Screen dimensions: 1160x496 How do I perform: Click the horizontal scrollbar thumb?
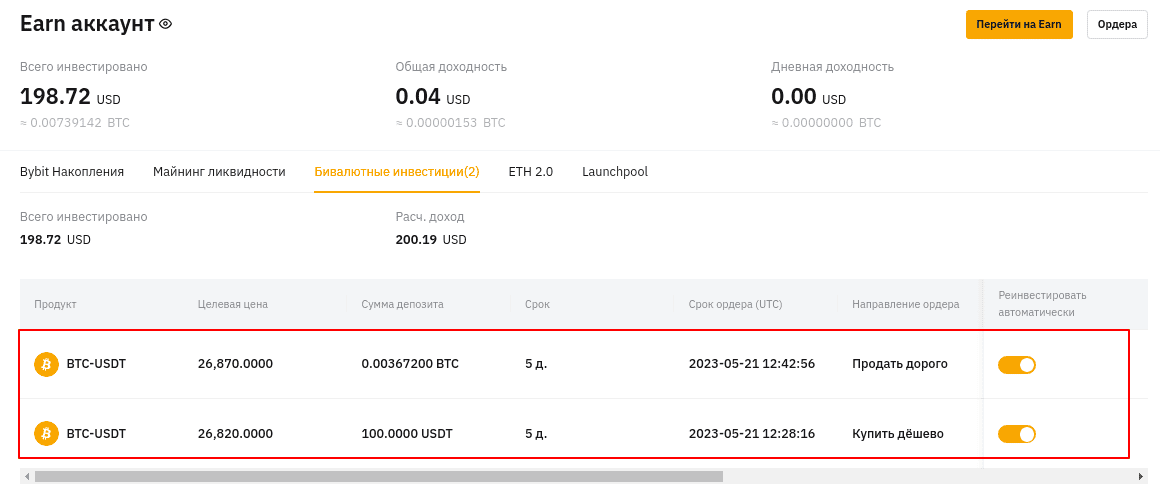click(x=379, y=476)
